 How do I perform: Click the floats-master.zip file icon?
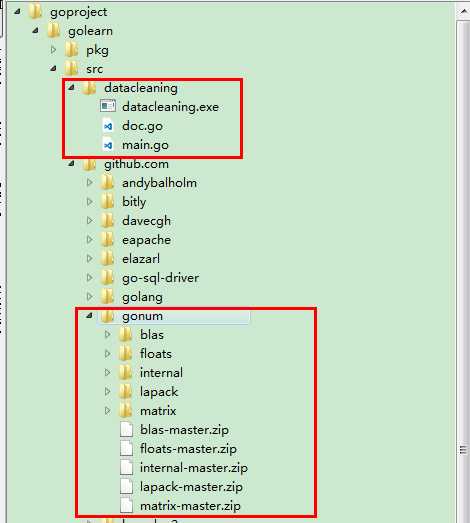(x=126, y=449)
